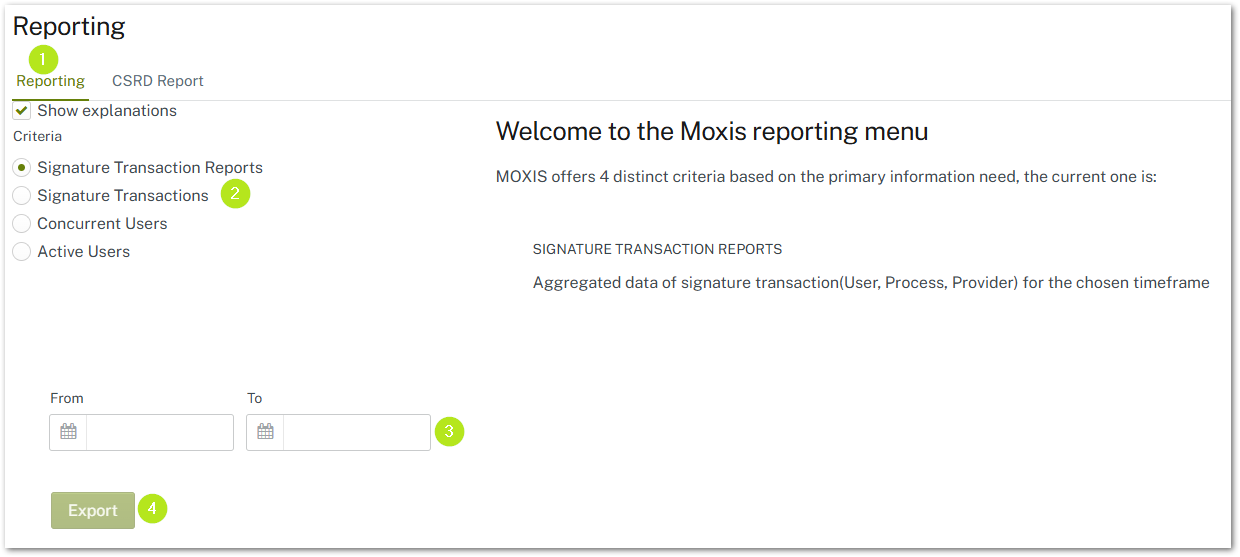Select the Signature Transactions radio button
This screenshot has width=1240, height=557.
(x=22, y=196)
